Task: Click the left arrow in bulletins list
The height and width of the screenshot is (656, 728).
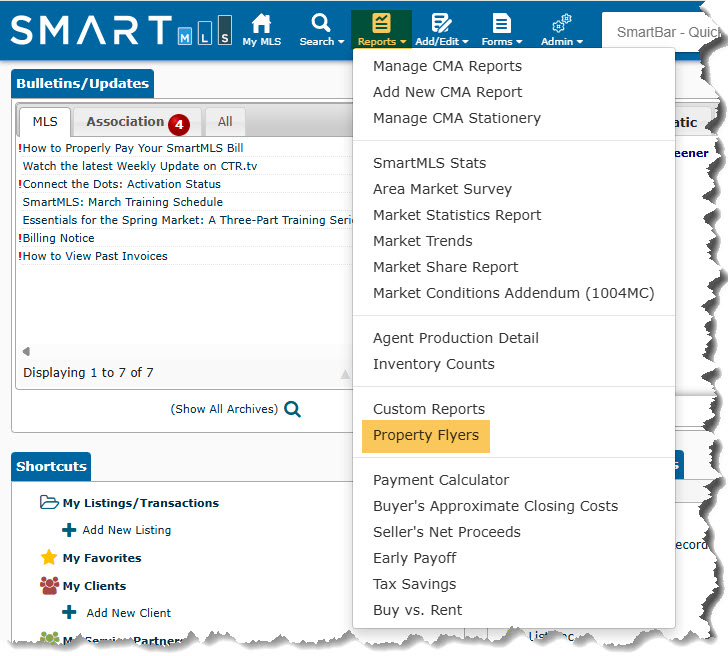Action: [x=26, y=351]
